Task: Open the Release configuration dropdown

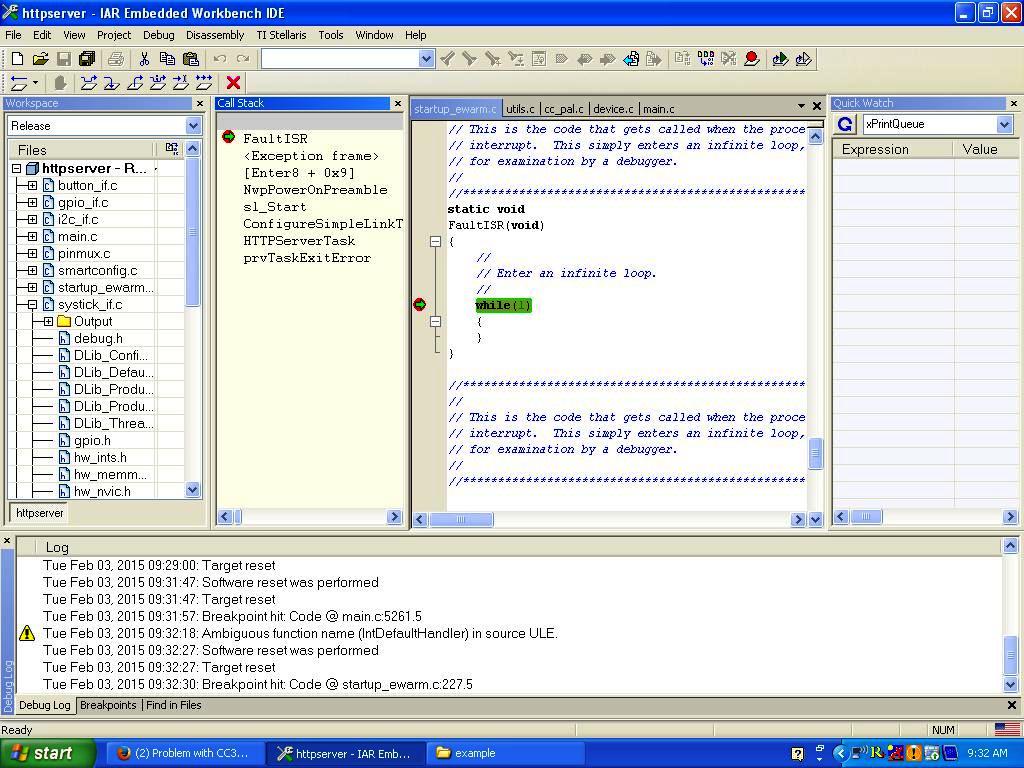Action: [x=193, y=125]
